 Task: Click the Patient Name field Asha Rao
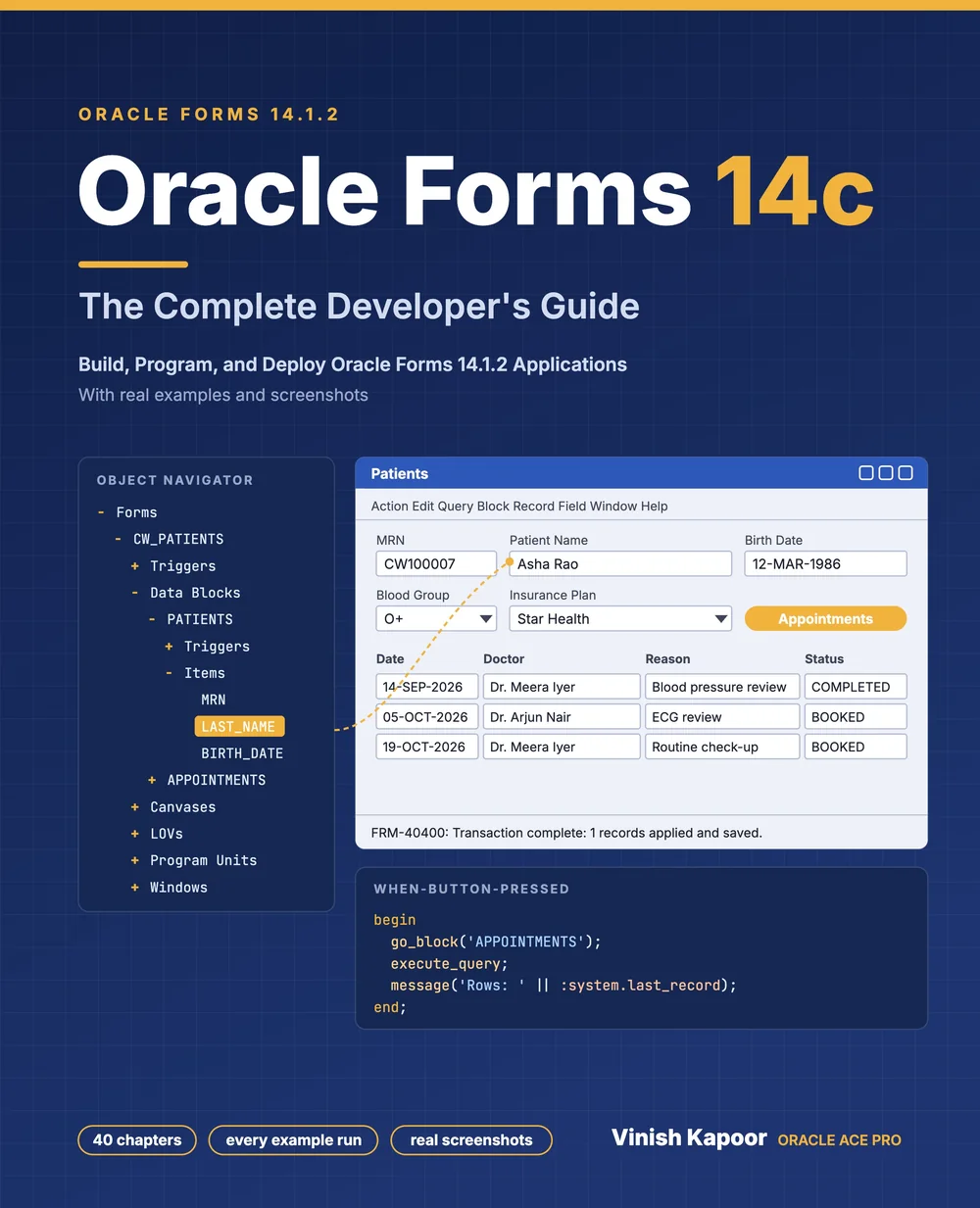click(620, 564)
